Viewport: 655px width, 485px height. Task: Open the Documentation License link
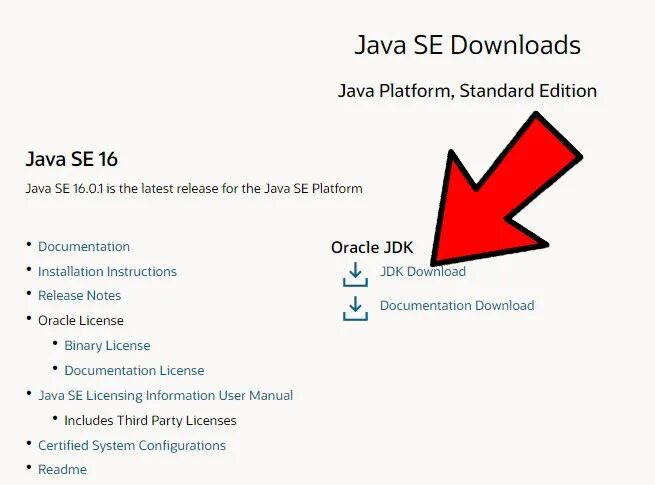(134, 371)
